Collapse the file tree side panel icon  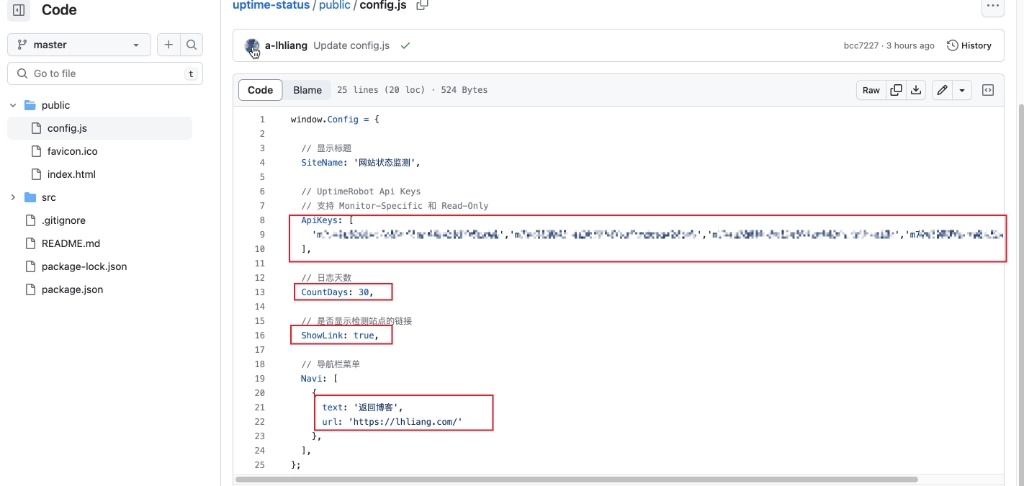click(18, 10)
